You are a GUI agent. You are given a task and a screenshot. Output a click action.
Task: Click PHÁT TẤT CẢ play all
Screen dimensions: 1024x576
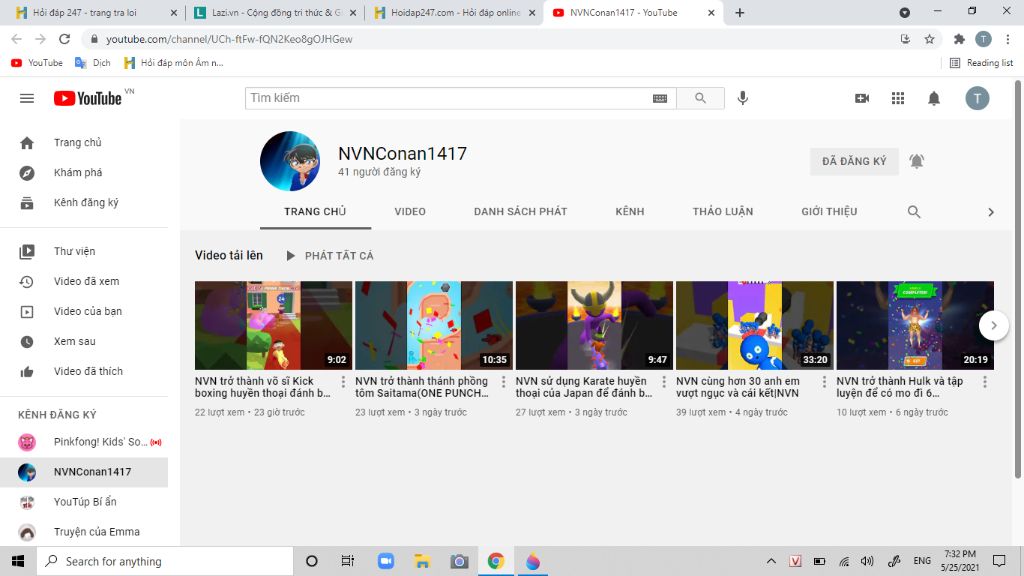tap(330, 256)
